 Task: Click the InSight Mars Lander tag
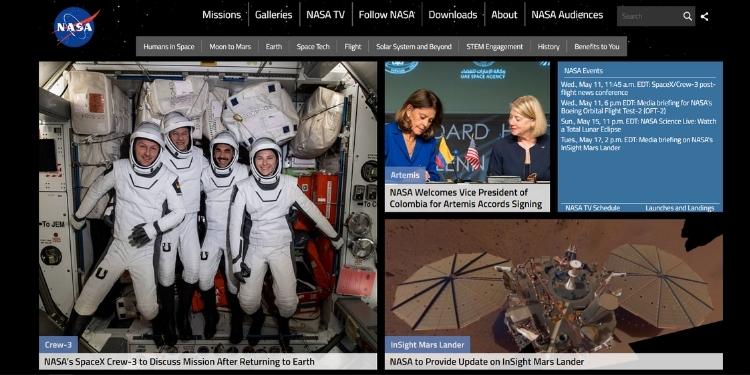428,344
